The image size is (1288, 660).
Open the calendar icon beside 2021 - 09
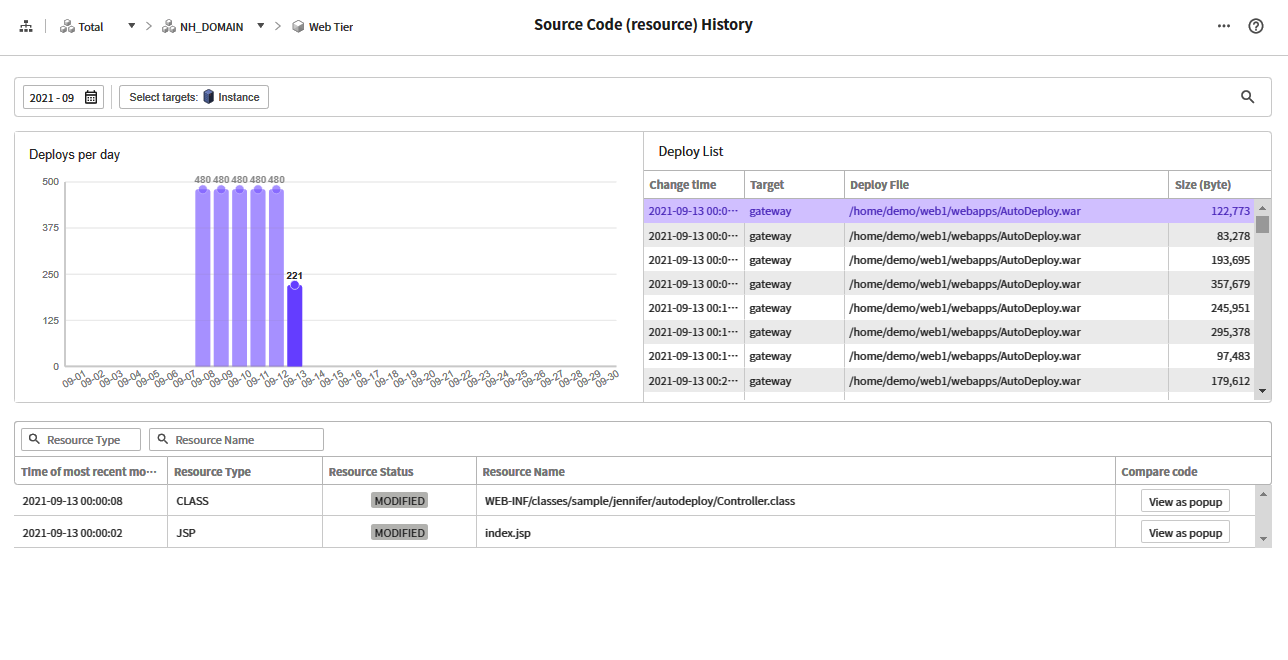(91, 97)
